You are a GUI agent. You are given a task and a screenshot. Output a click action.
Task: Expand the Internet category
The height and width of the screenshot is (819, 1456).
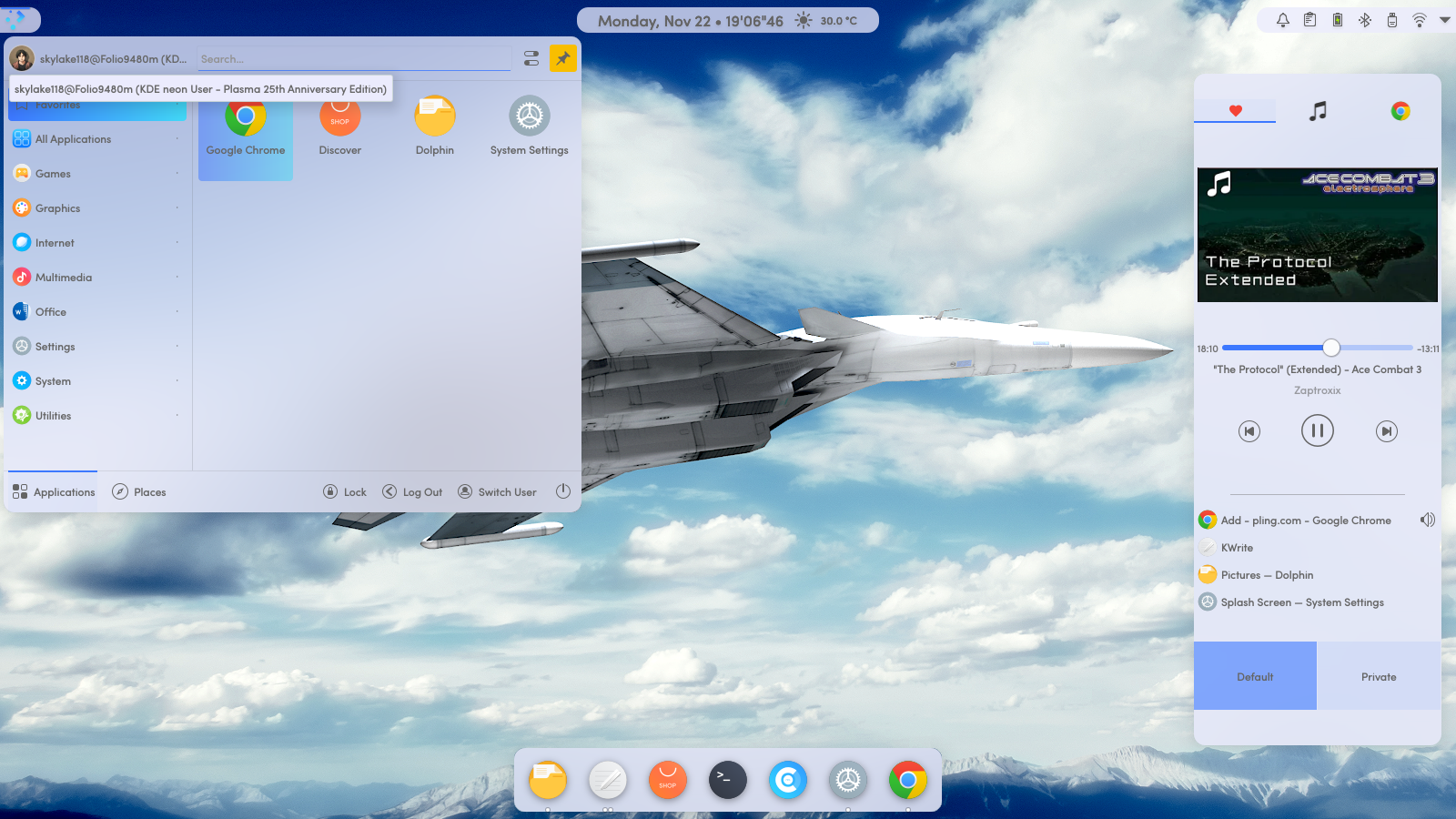point(97,243)
